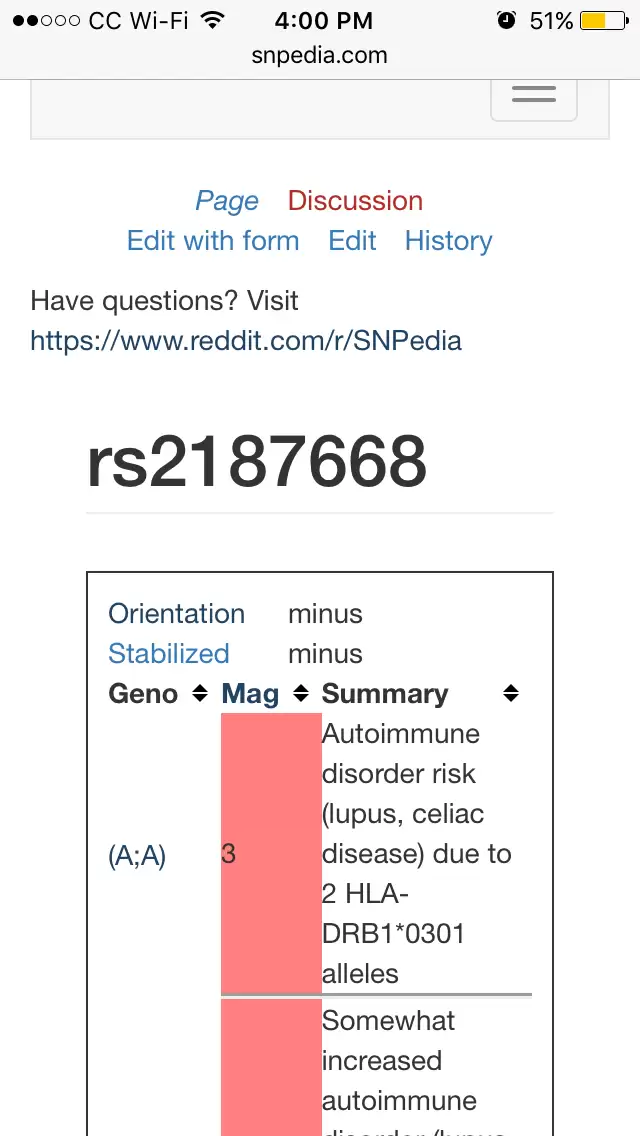Screen dimensions: 640x1136
Task: Open the Orientation property link
Action: pyautogui.click(x=176, y=614)
